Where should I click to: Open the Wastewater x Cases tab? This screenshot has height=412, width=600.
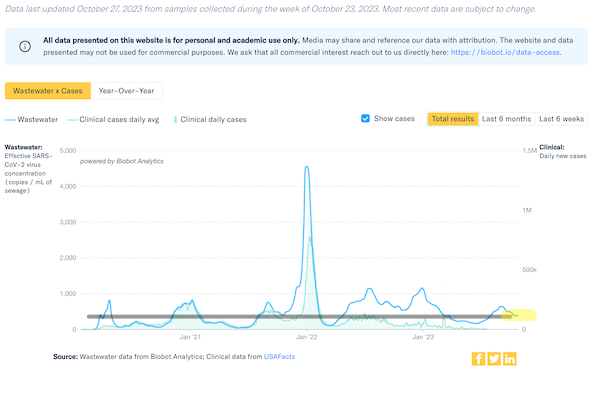(47, 91)
